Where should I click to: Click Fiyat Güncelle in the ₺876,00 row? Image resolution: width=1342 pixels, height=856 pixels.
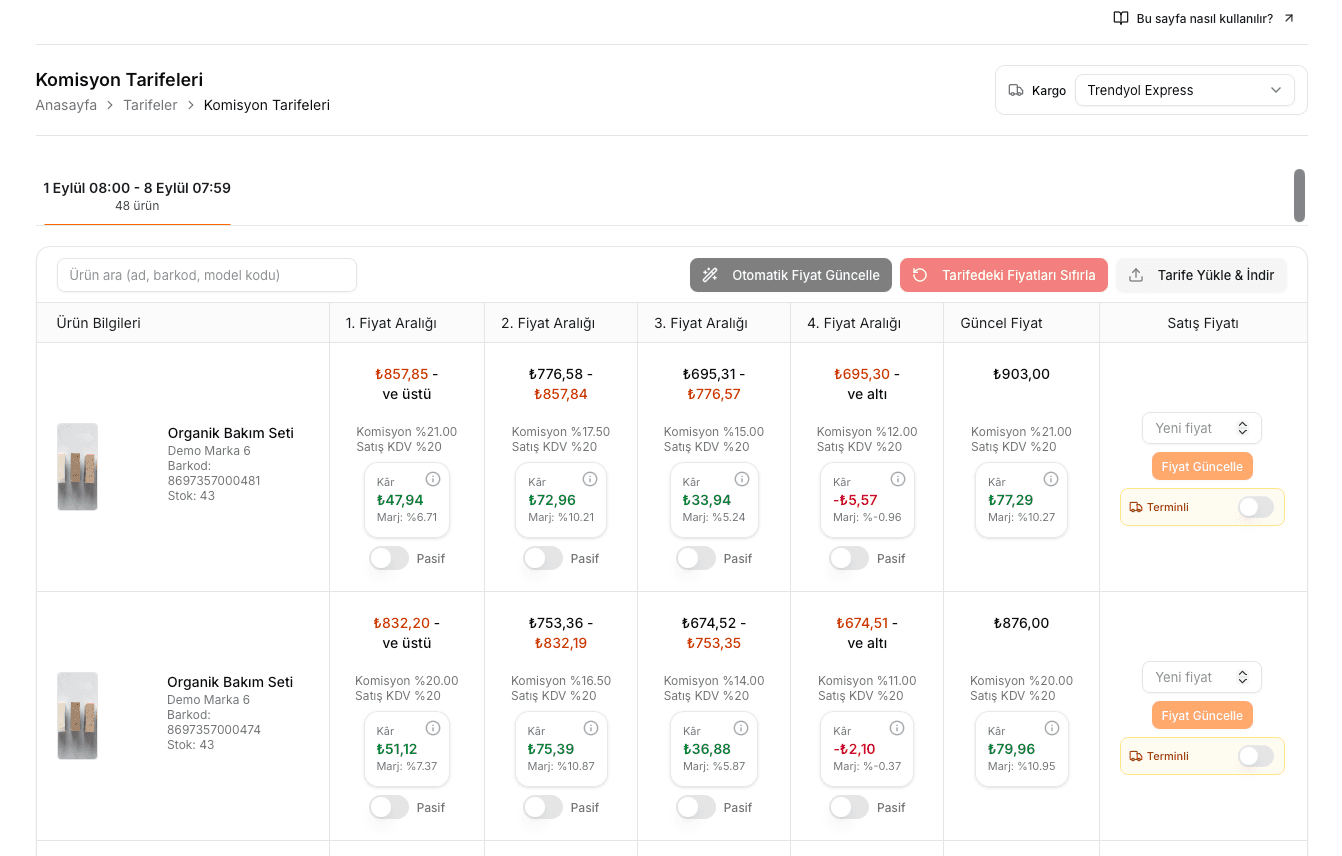(1202, 715)
